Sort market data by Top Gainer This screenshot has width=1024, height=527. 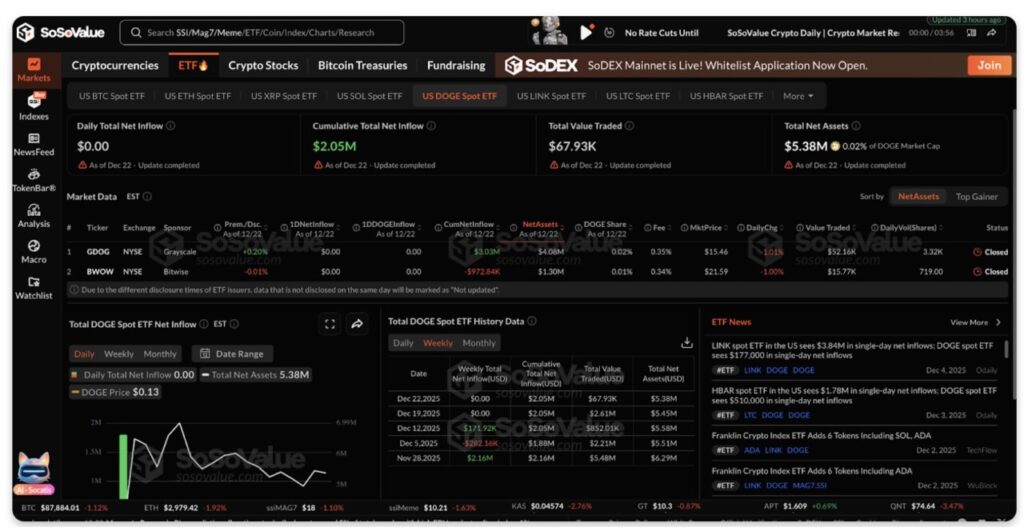point(976,197)
